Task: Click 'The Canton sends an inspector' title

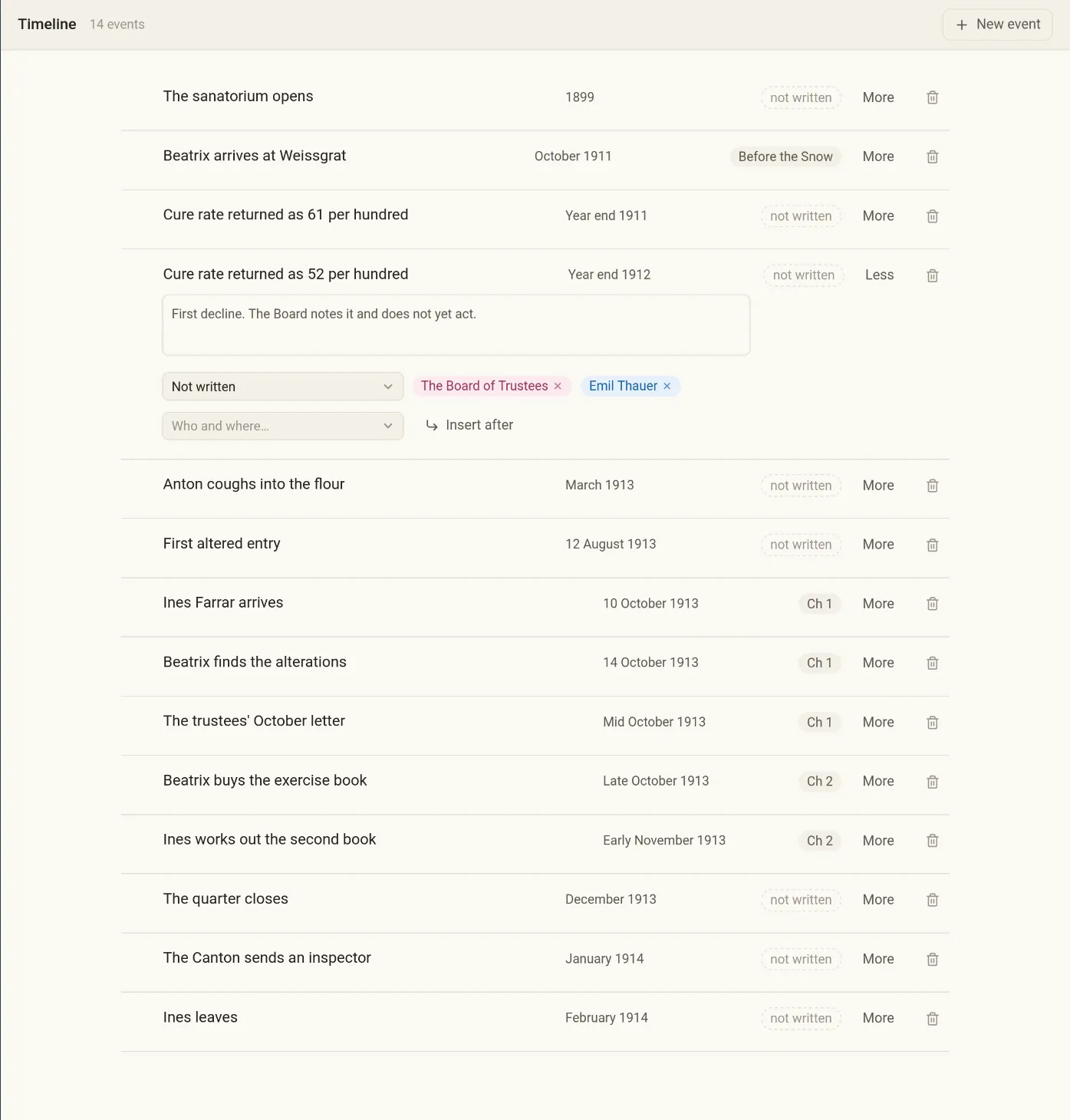Action: (x=267, y=957)
